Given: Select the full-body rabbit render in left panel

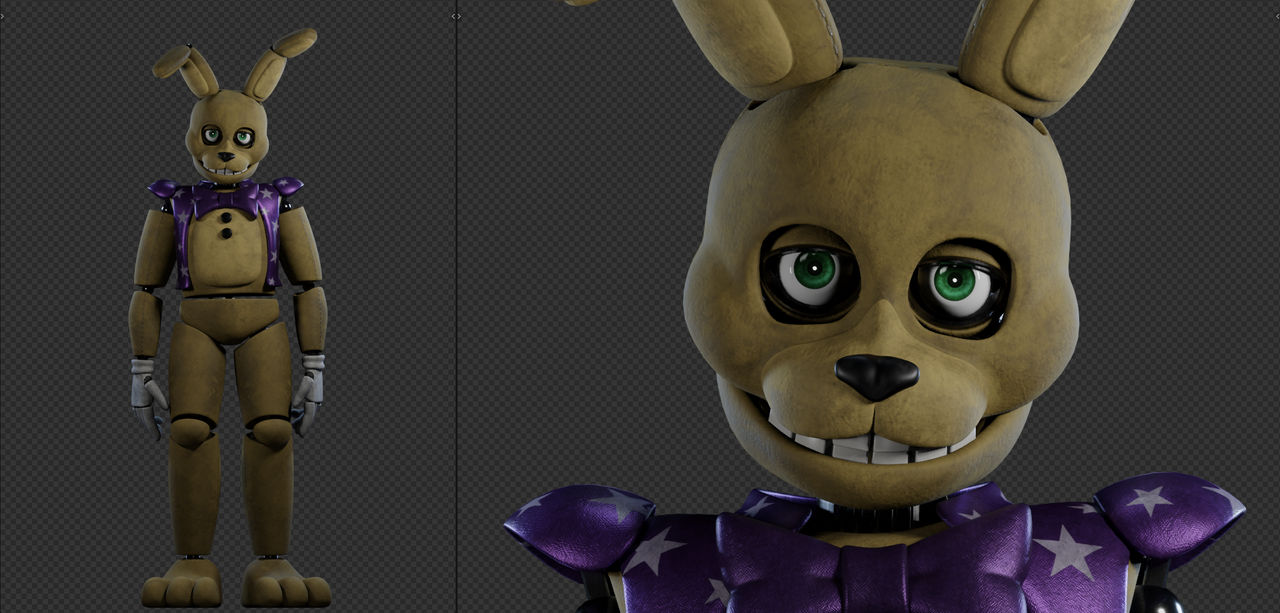Looking at the screenshot, I should [228, 318].
